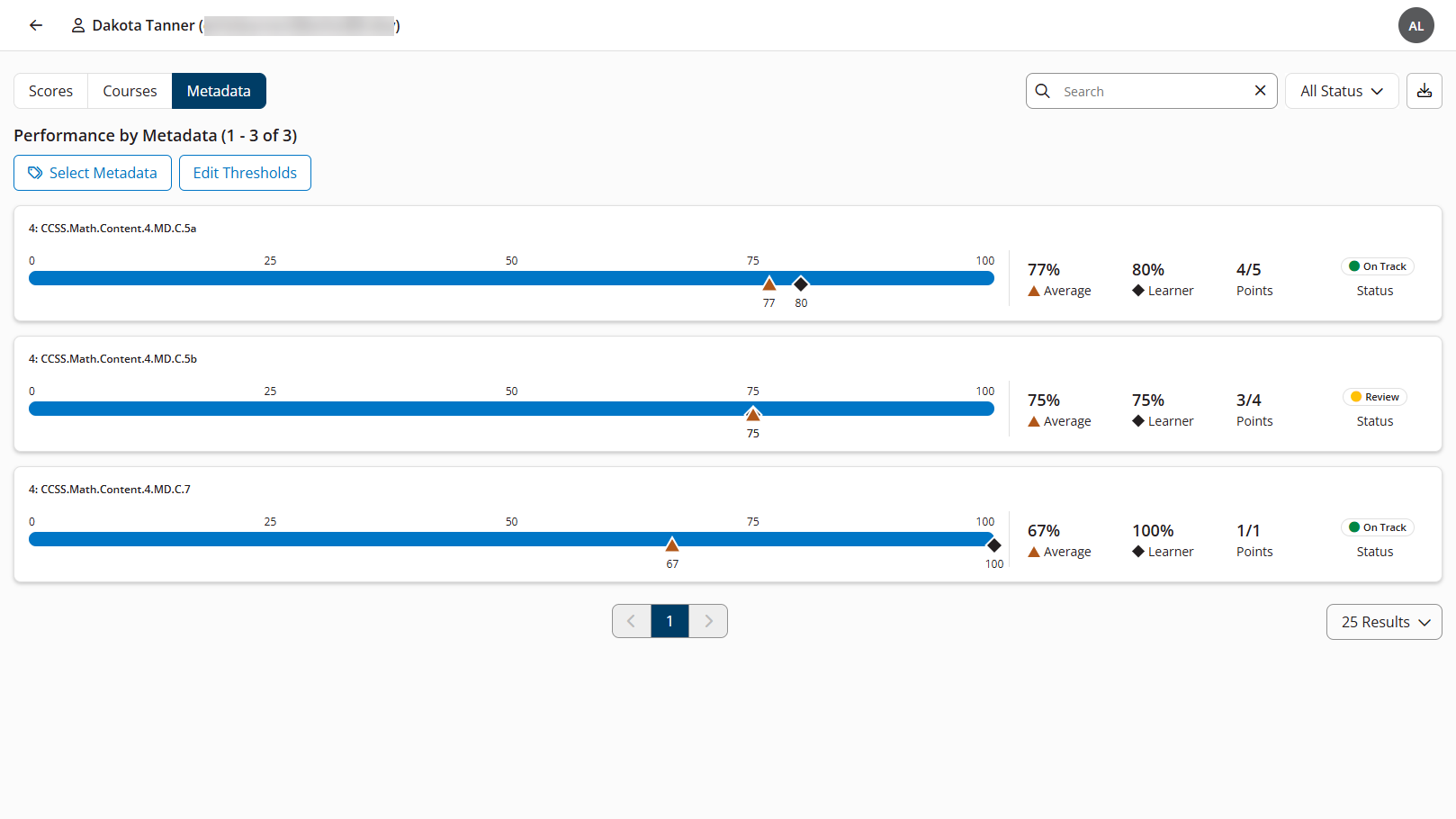1456x819 pixels.
Task: Click the learner diamond marker at 80
Action: click(801, 283)
